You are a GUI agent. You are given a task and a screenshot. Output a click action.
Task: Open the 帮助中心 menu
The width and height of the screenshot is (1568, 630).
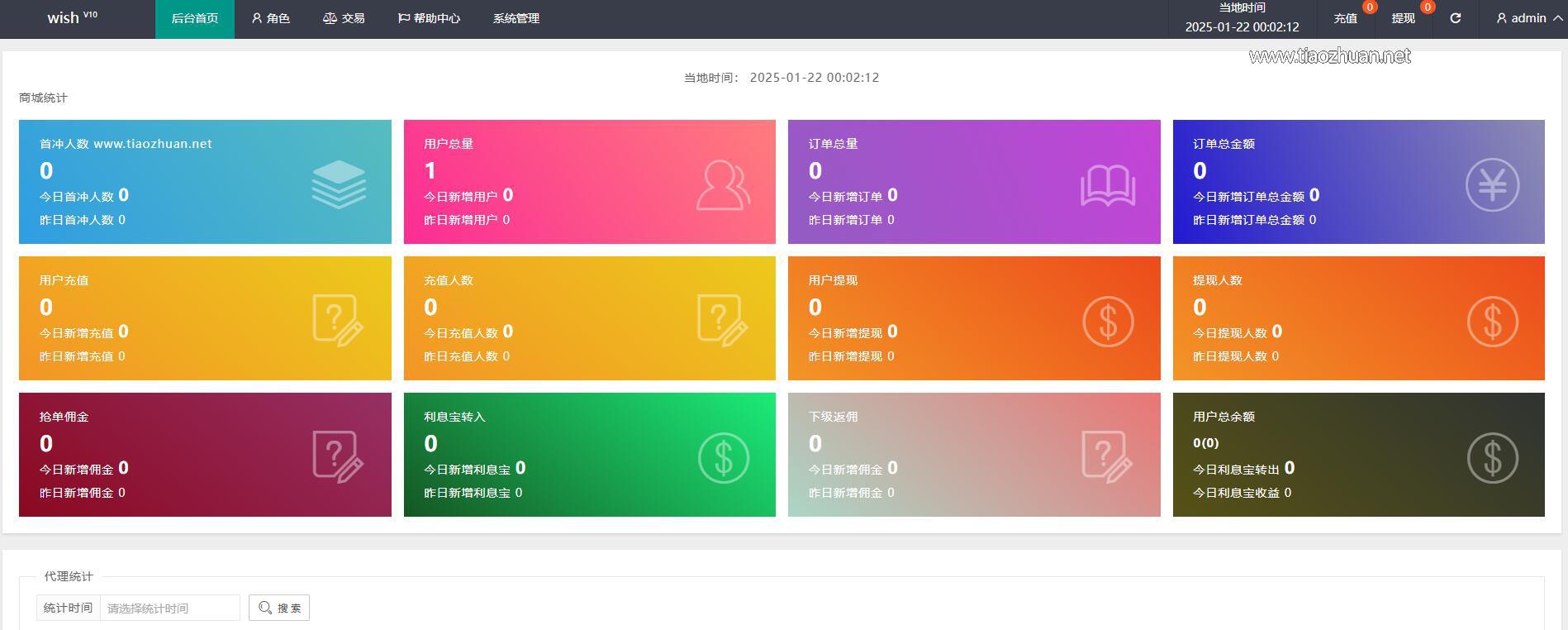pos(429,18)
